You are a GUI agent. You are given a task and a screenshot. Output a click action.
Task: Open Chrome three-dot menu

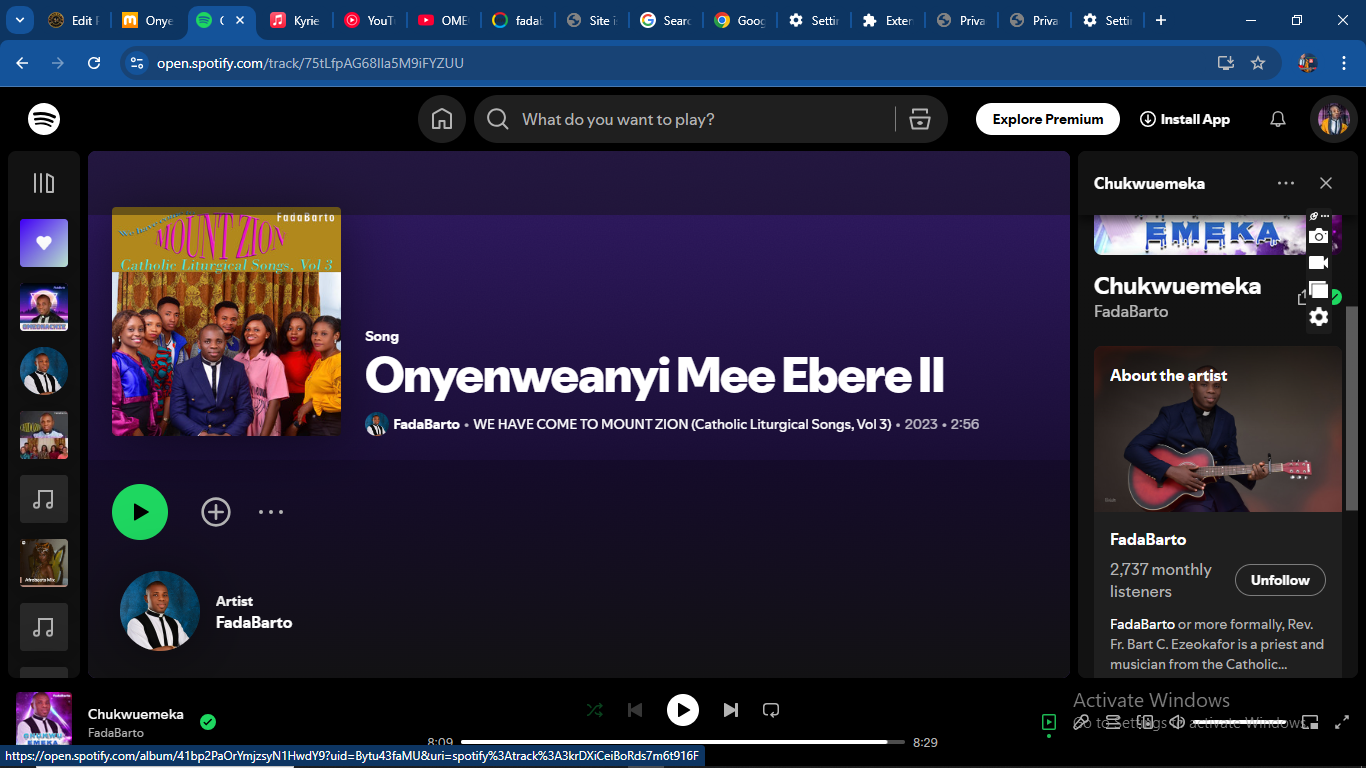pos(1343,63)
